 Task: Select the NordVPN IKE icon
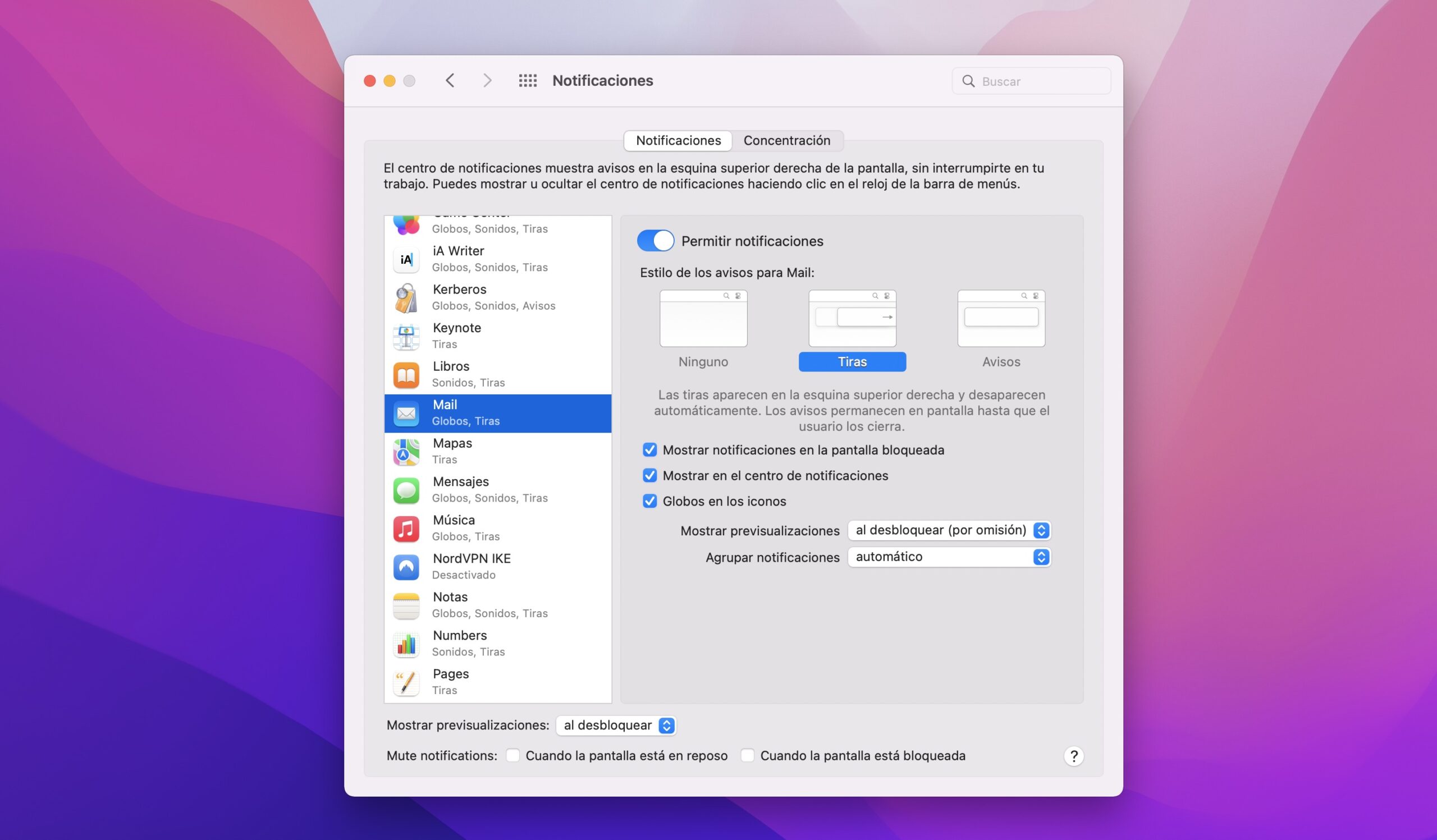[x=406, y=567]
